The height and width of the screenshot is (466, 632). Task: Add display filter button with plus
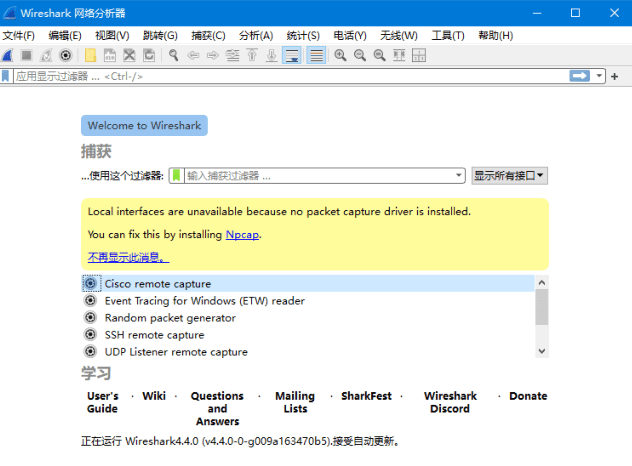[615, 76]
